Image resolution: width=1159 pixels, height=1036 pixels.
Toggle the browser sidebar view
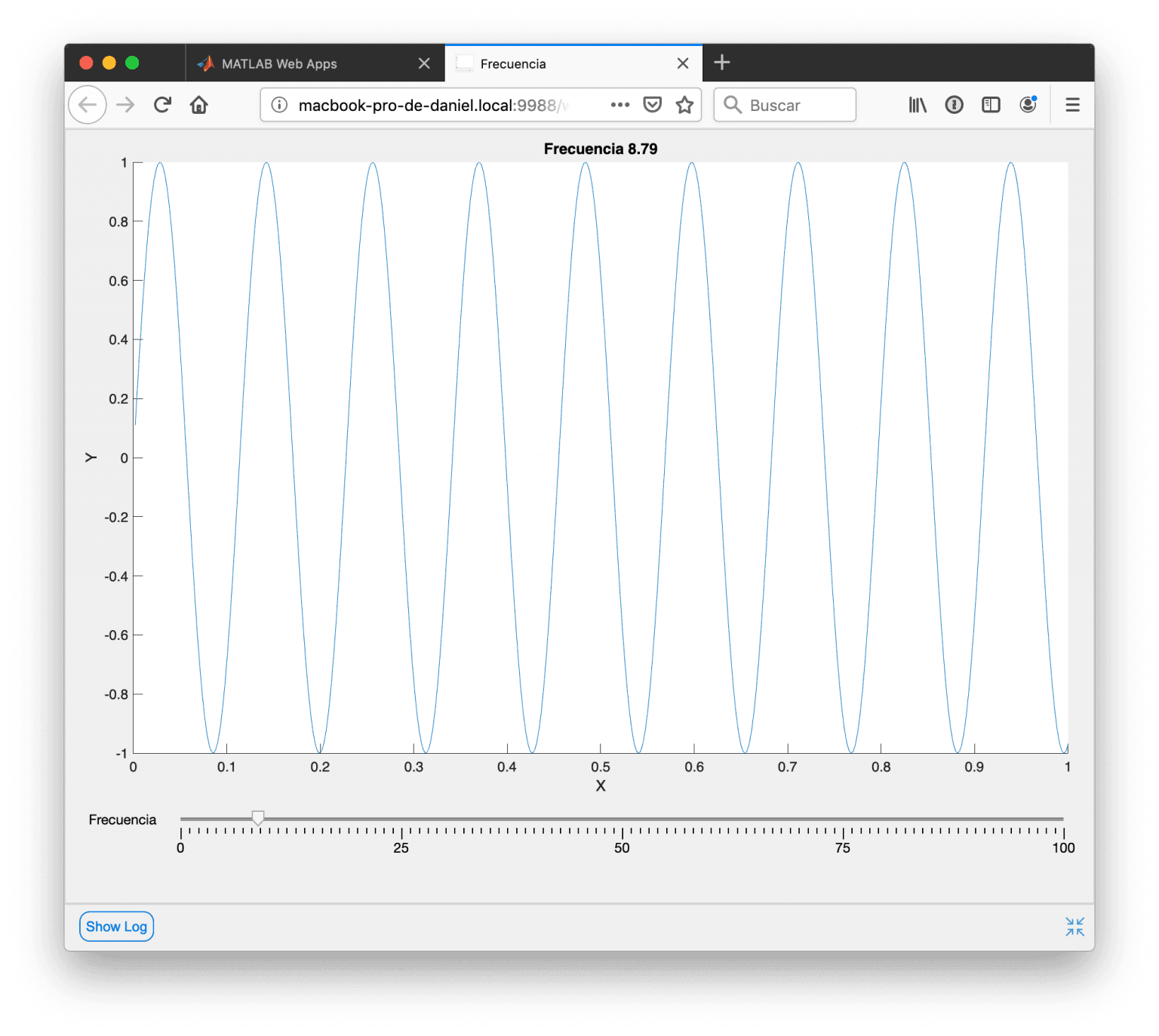(x=991, y=105)
